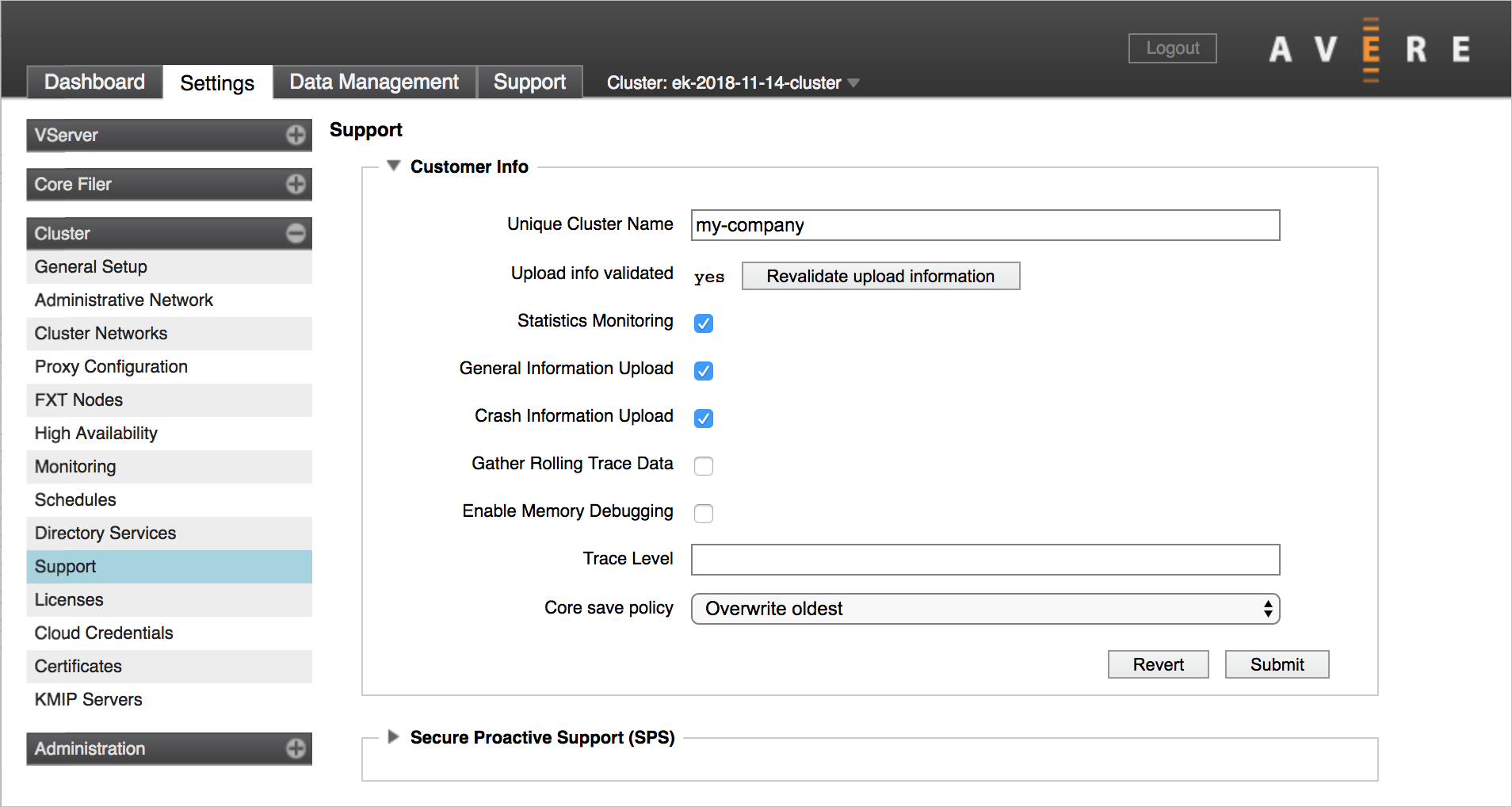Collapse the Customer Info triangle
The width and height of the screenshot is (1512, 807).
point(394,166)
